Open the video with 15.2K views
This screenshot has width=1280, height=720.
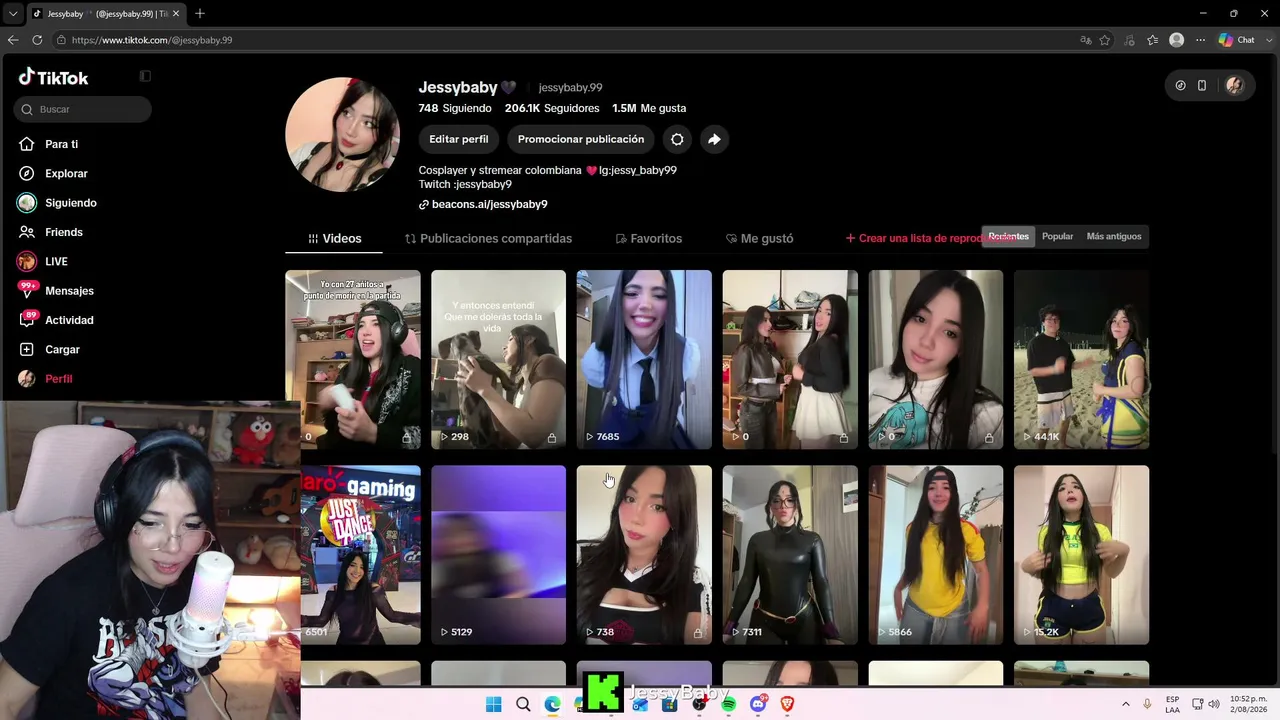pyautogui.click(x=1081, y=555)
